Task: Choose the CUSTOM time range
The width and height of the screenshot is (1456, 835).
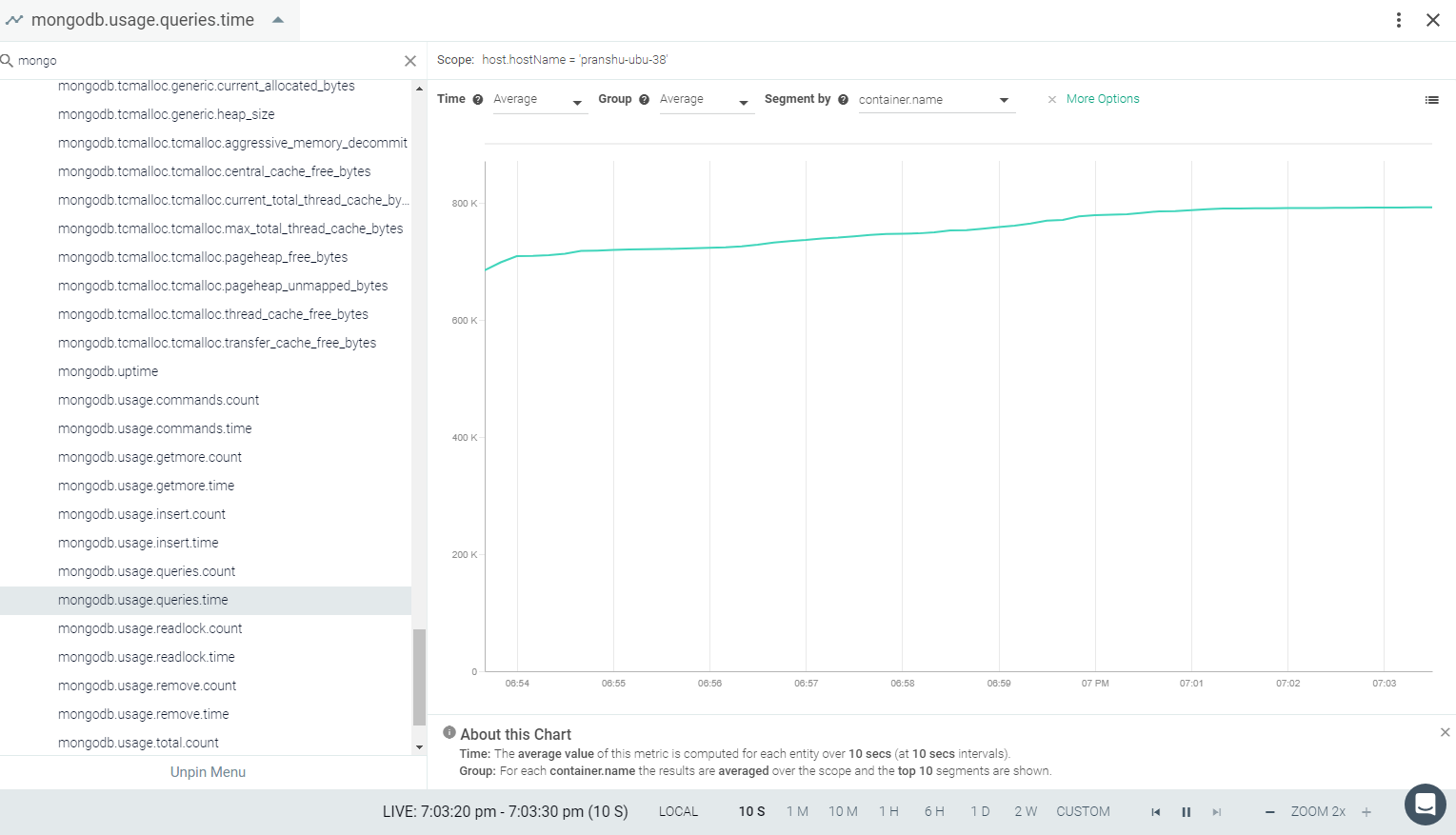Action: pyautogui.click(x=1083, y=812)
